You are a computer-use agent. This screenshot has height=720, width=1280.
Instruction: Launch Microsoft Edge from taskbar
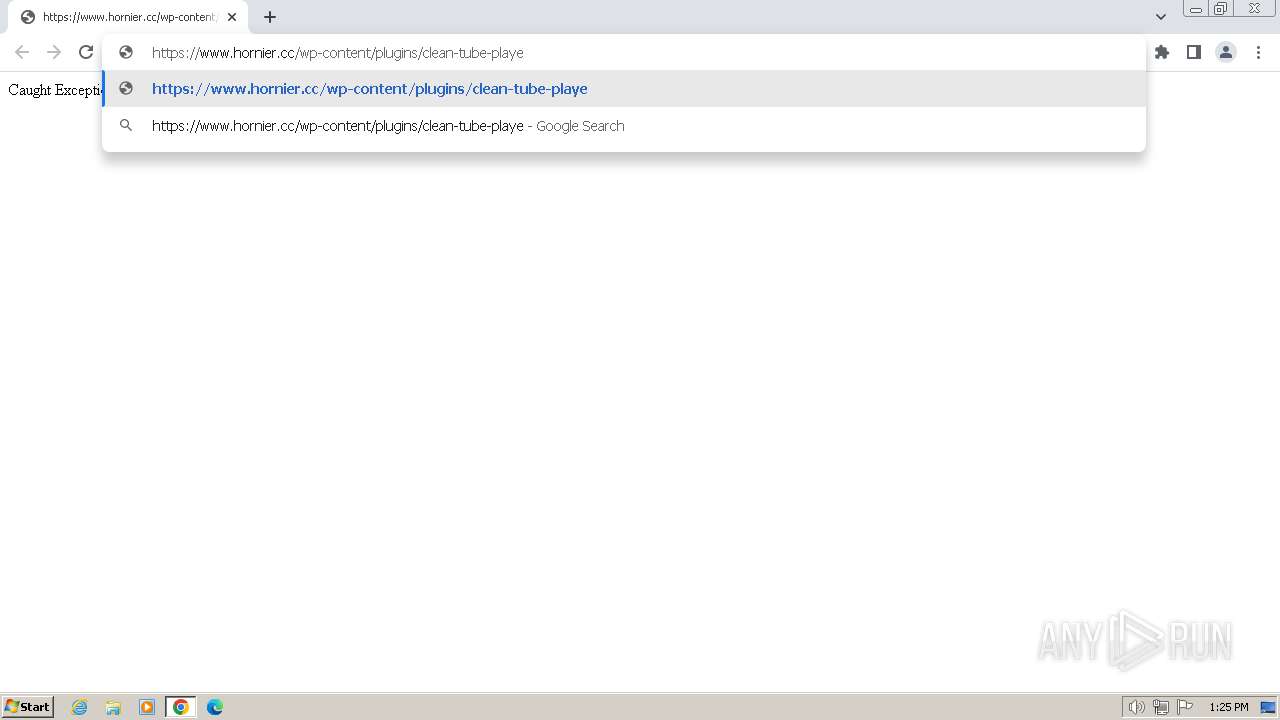[215, 707]
